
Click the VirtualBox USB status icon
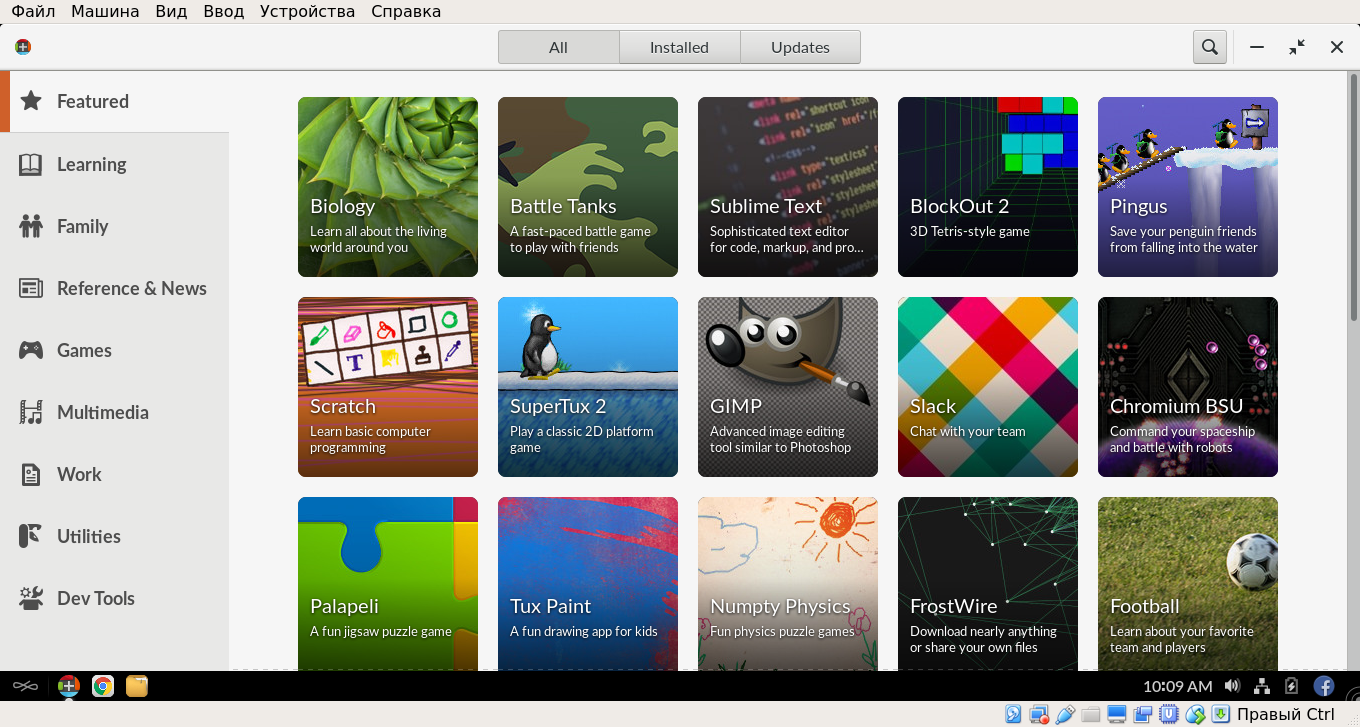[1065, 714]
